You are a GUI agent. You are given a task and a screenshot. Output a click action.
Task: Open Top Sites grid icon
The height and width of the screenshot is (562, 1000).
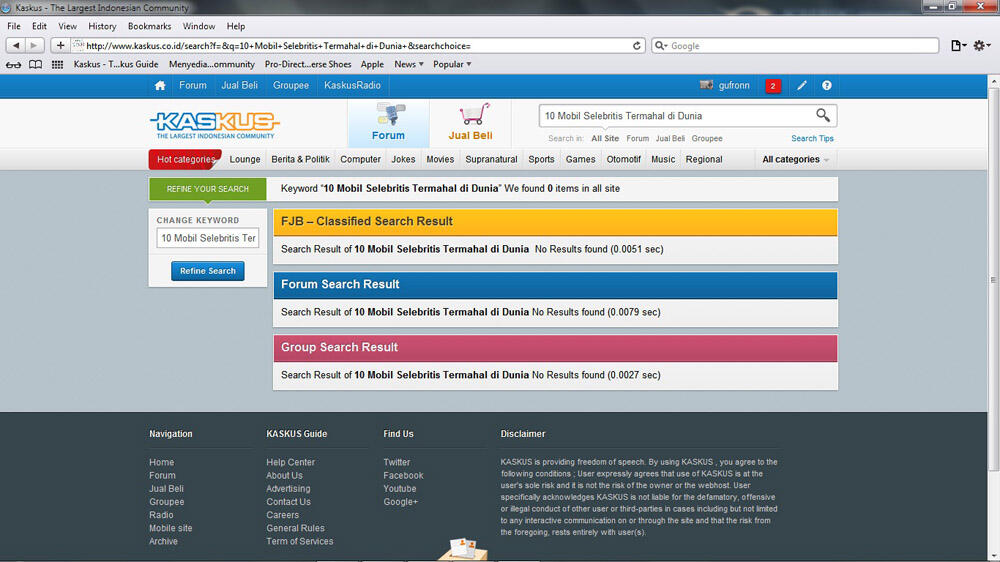click(57, 64)
